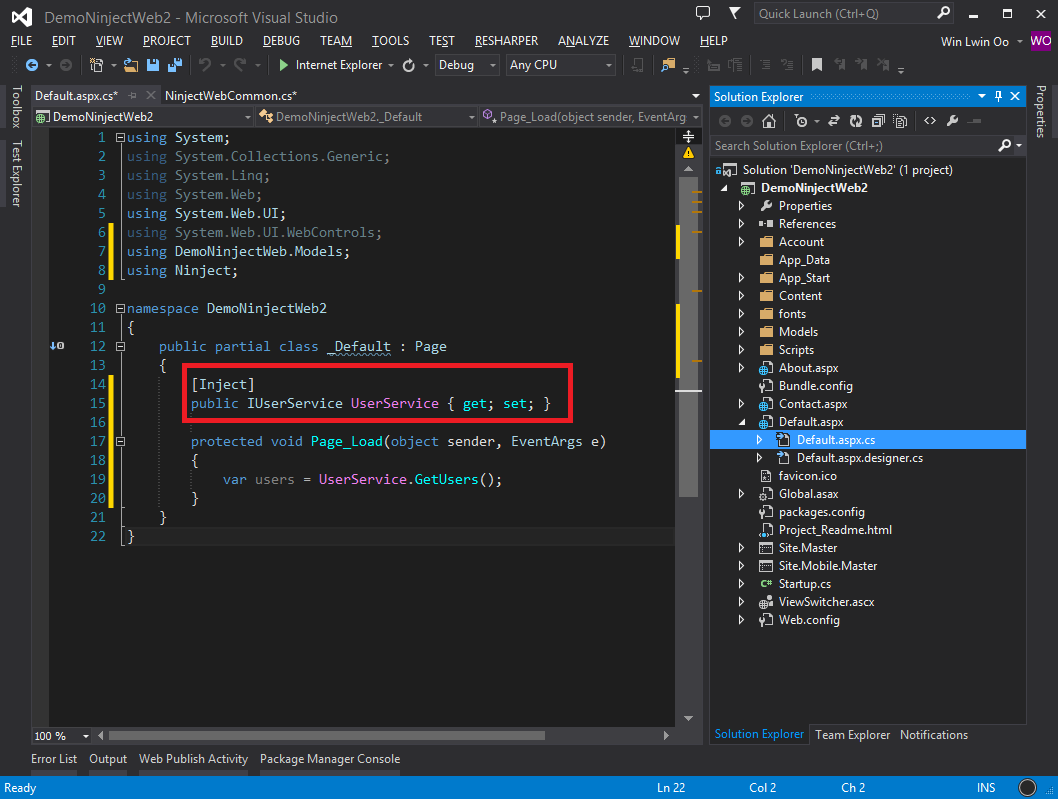Open Properties via the wrench icon

tap(953, 121)
